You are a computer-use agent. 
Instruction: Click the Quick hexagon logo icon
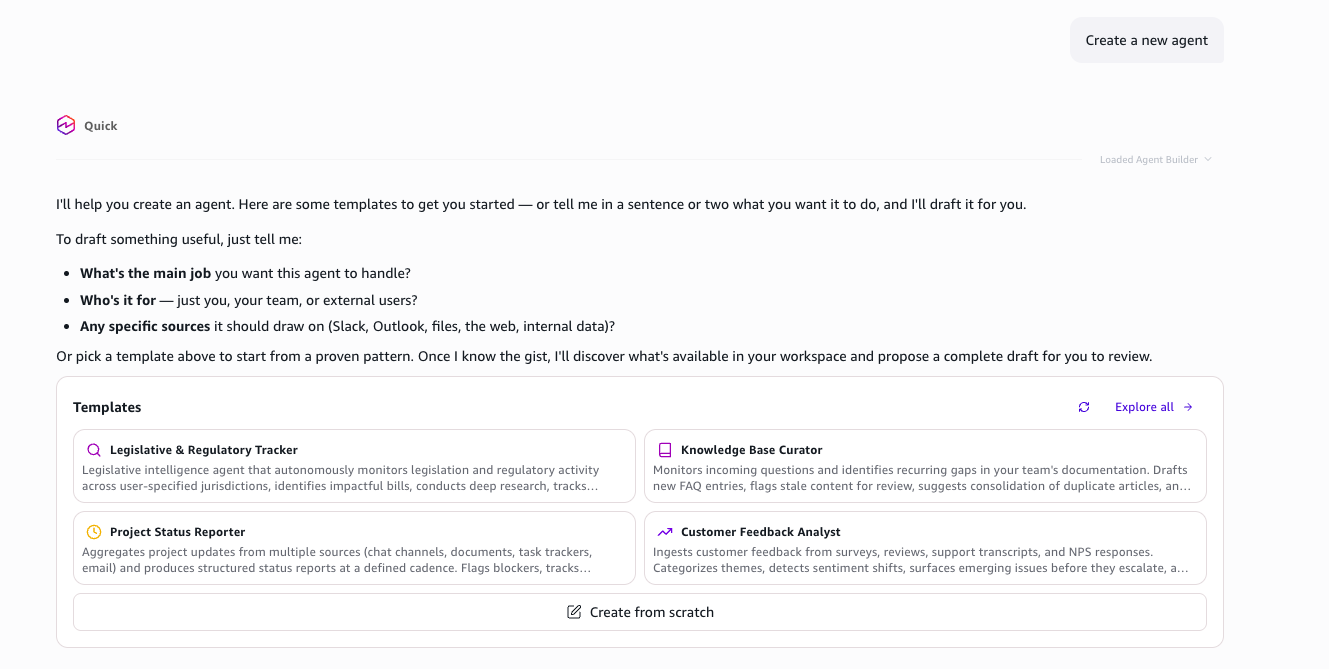coord(66,125)
